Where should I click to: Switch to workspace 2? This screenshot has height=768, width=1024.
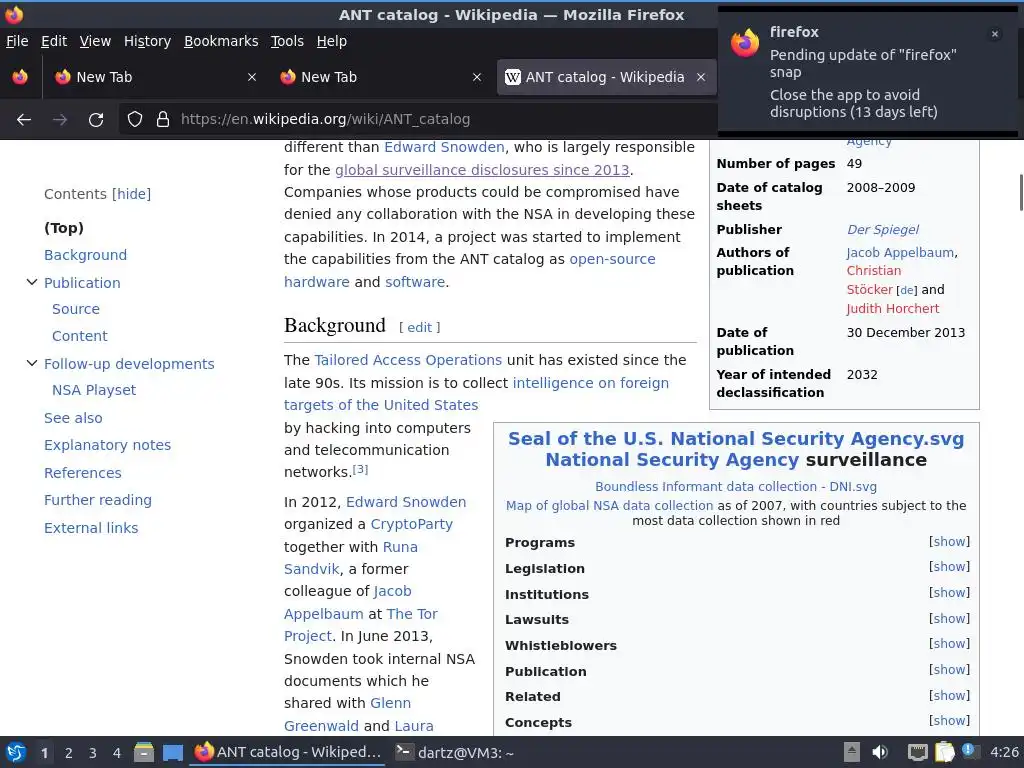tap(69, 753)
